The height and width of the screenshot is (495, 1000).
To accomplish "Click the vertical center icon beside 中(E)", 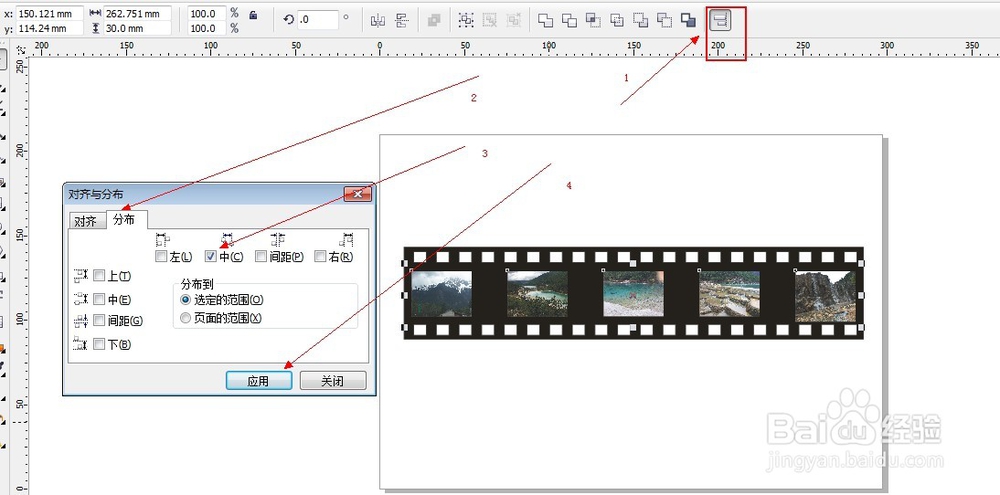I will (80, 299).
